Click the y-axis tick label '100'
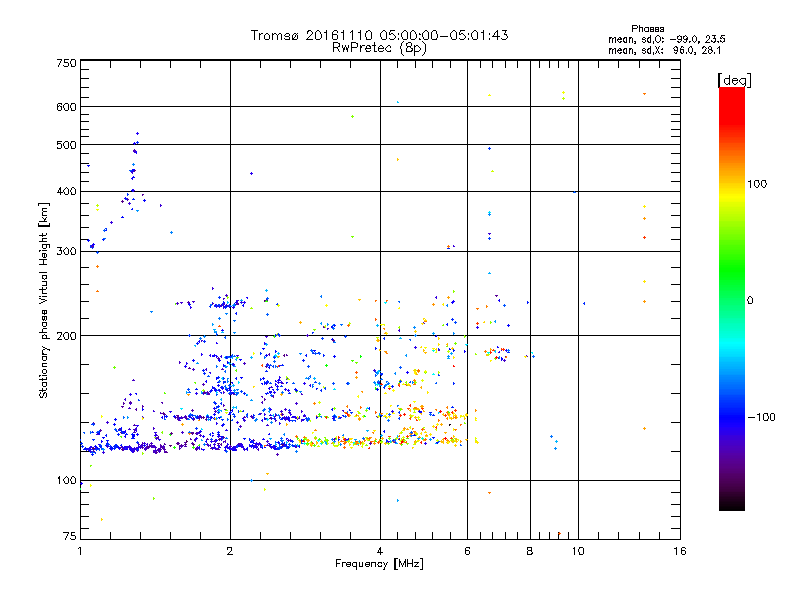This screenshot has width=800, height=600. [x=66, y=480]
